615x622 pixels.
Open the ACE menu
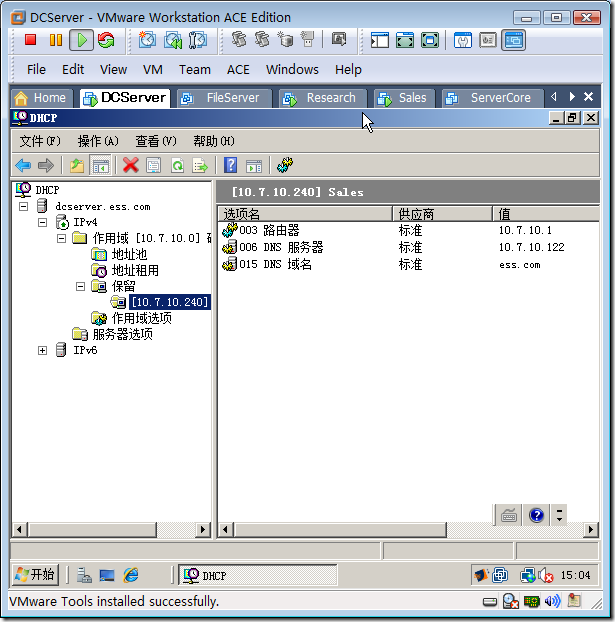pyautogui.click(x=238, y=69)
